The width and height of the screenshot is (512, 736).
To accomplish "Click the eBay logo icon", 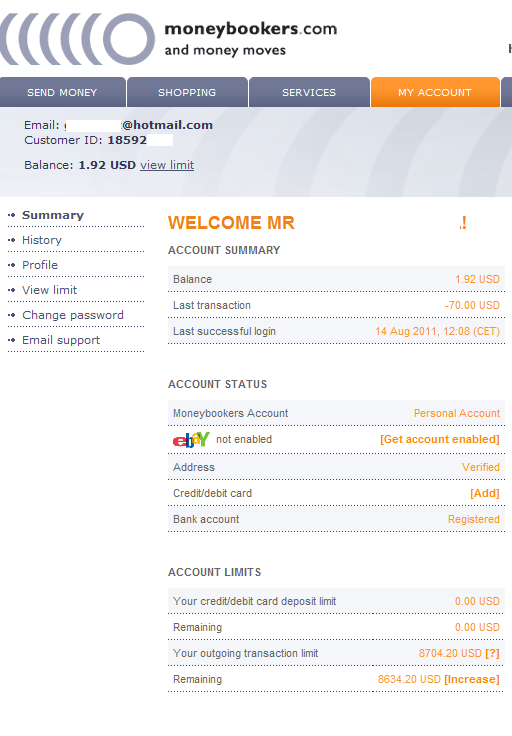I will [191, 440].
